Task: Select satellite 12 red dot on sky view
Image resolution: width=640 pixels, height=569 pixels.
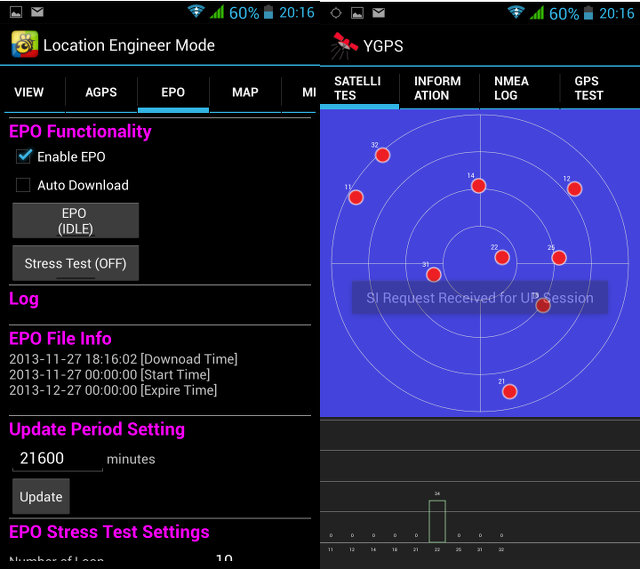Action: coord(574,188)
